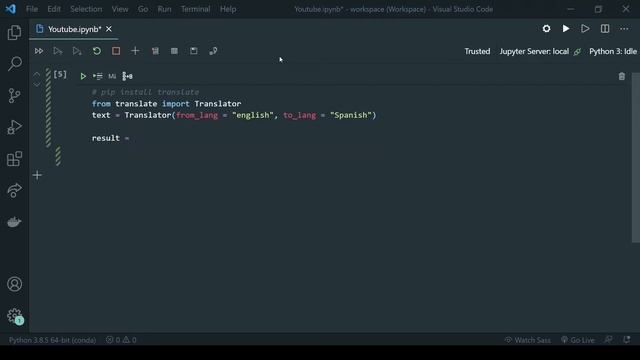Select Python 3.8.5 interpreter in status bar
640x360 pixels.
coord(52,340)
